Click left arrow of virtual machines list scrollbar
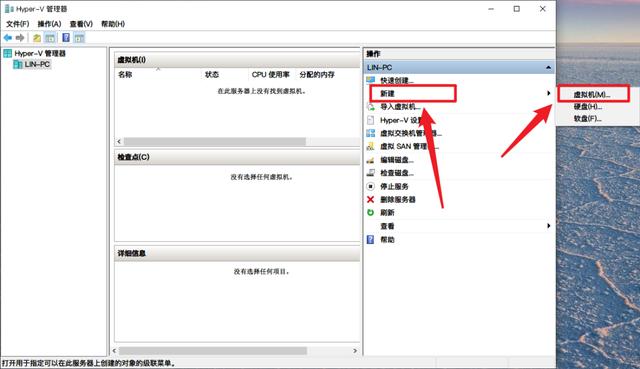Viewport: 640px width, 369px height. (x=119, y=142)
